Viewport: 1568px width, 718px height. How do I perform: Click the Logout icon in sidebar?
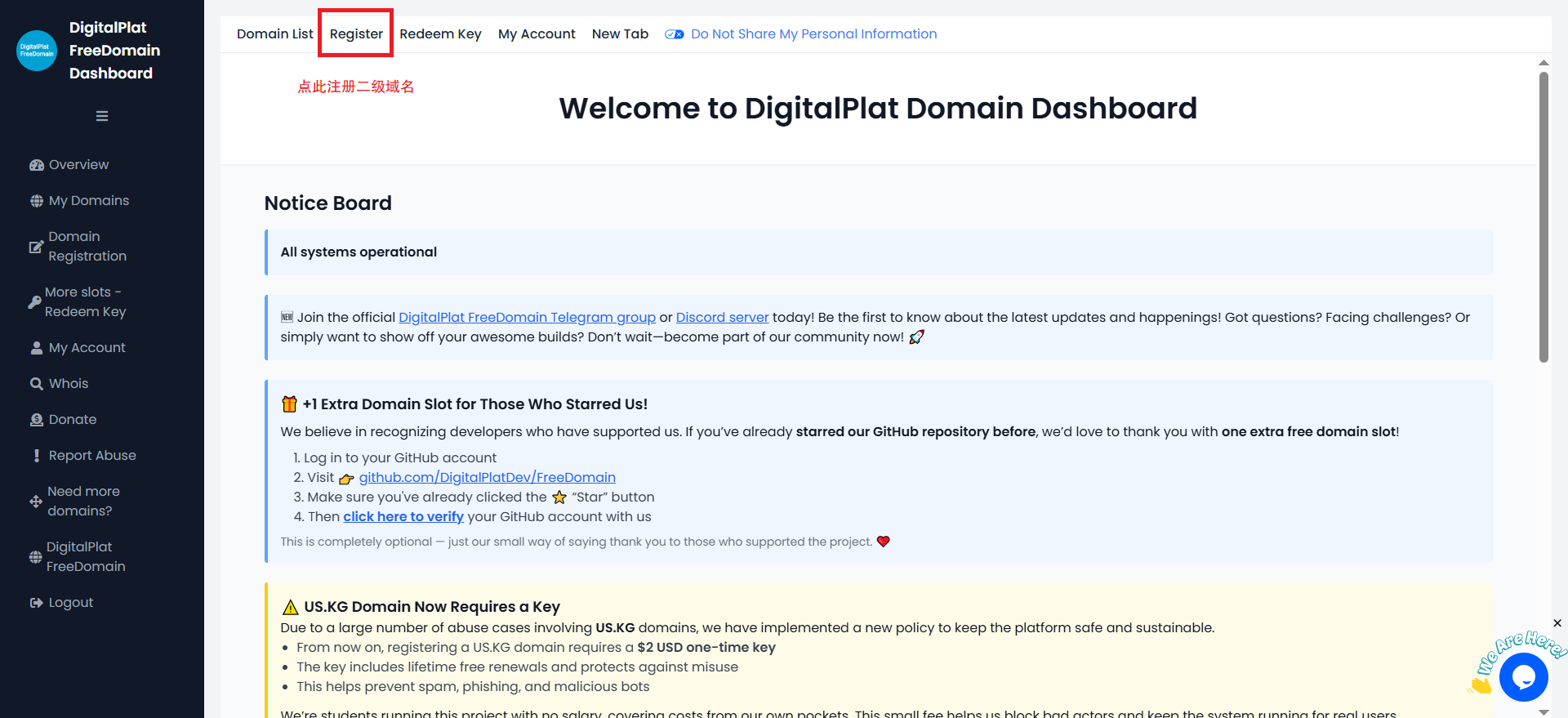click(x=37, y=603)
